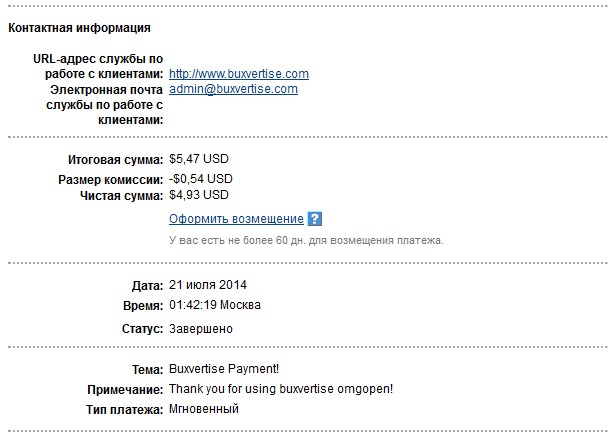Click the Итоговая сумма label
The width and height of the screenshot is (614, 436).
(115, 160)
